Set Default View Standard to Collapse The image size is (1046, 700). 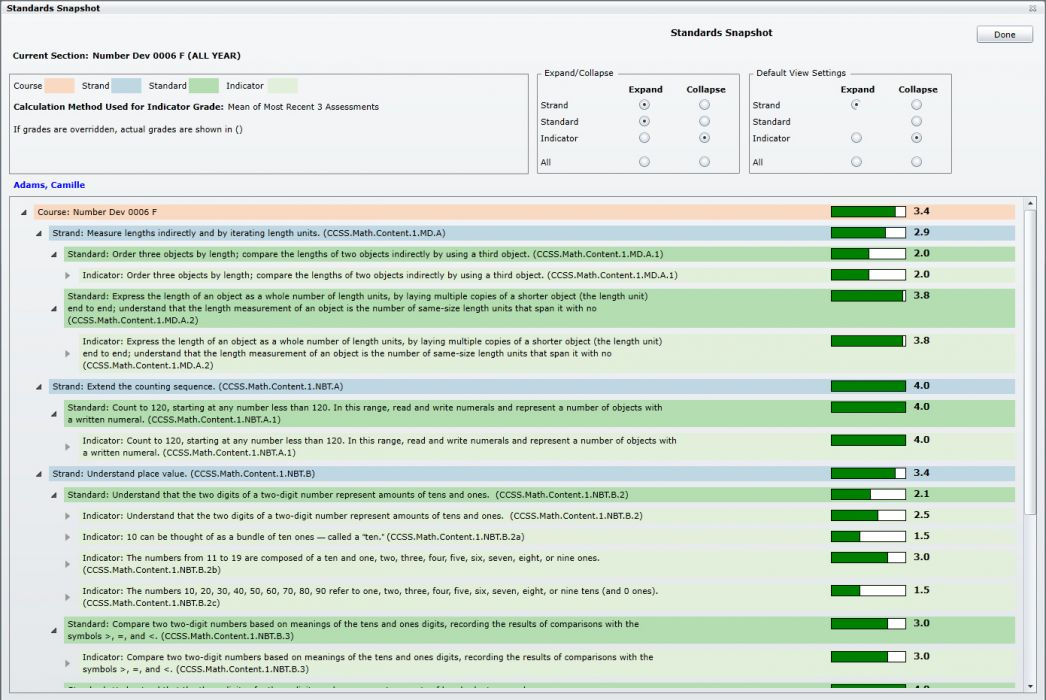pyautogui.click(x=917, y=121)
